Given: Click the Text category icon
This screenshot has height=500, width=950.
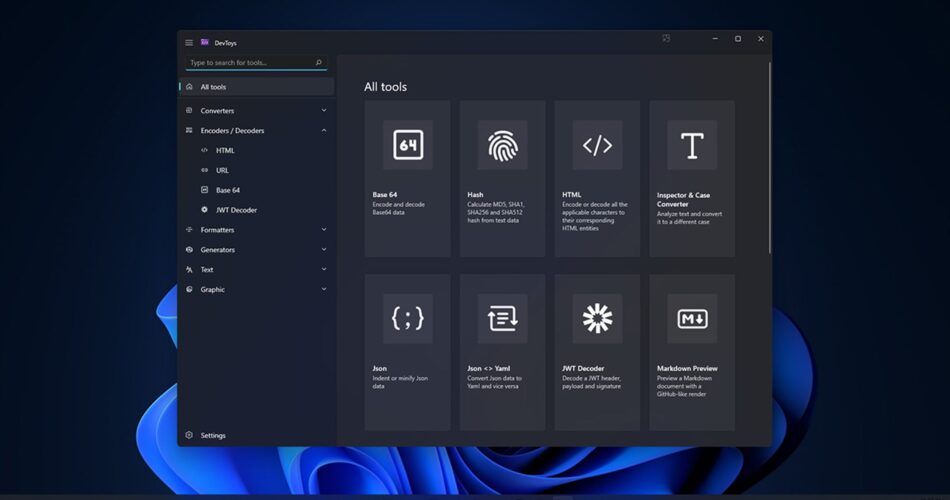Looking at the screenshot, I should tap(189, 269).
